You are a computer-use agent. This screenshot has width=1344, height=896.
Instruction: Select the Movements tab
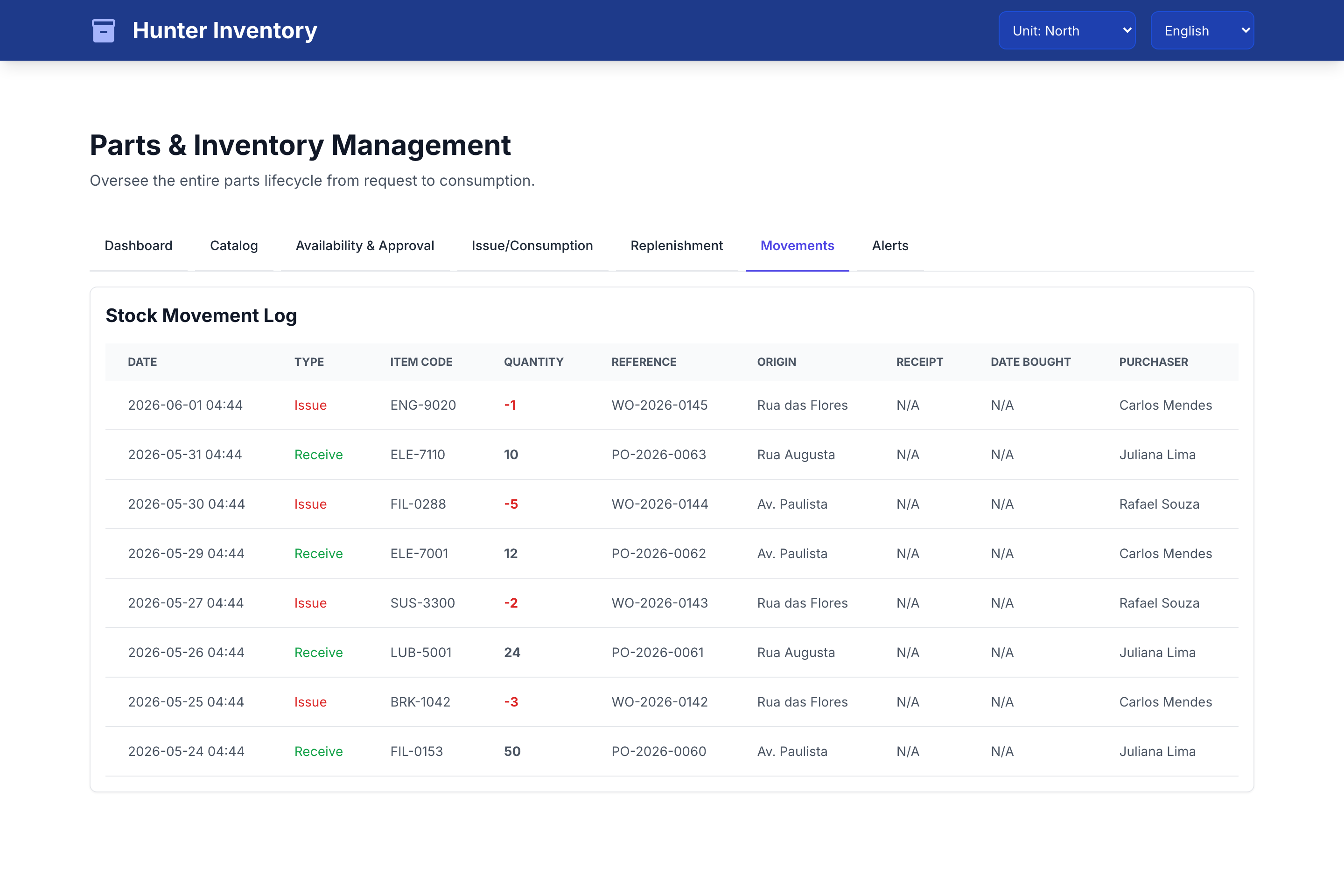[797, 246]
